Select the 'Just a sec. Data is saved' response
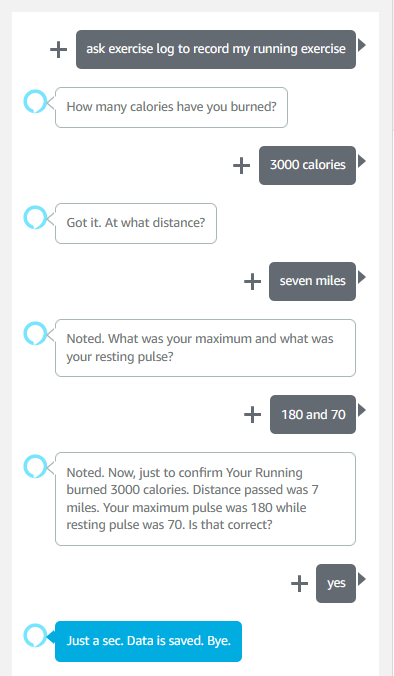Viewport: 394px width, 676px height. pos(148,641)
